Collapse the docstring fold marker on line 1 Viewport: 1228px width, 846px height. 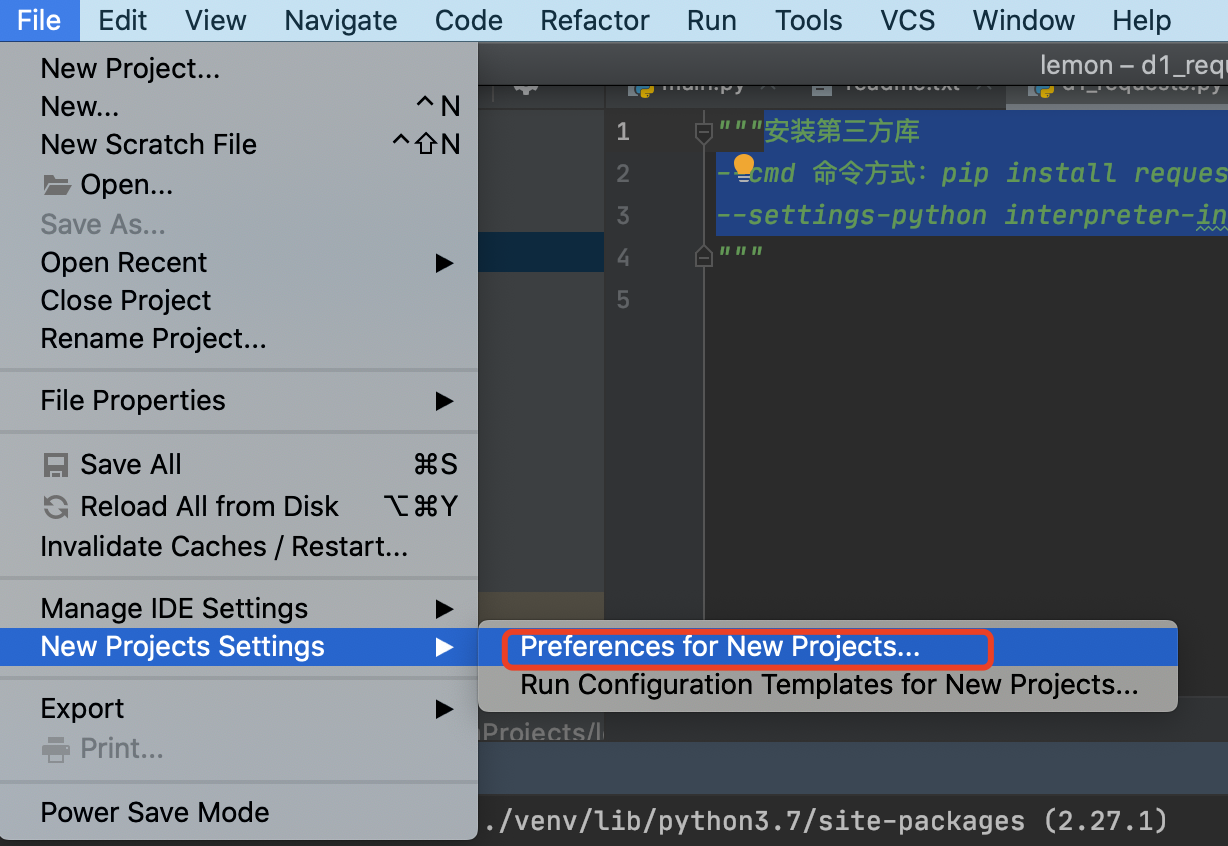703,131
